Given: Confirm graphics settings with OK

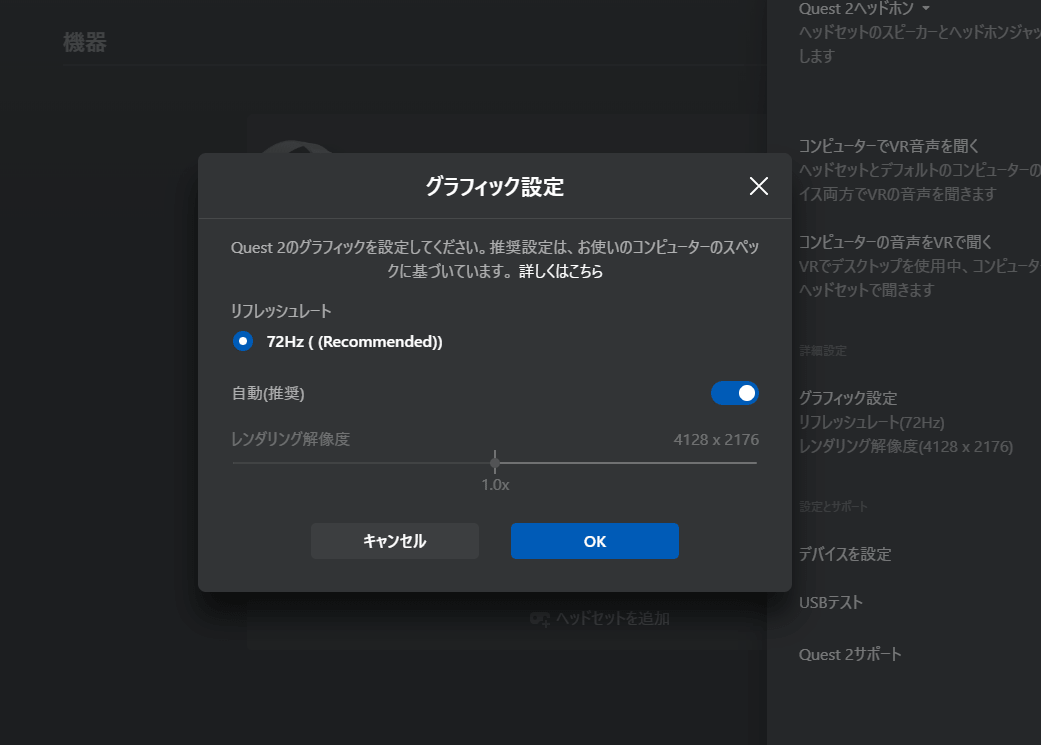Looking at the screenshot, I should pyautogui.click(x=595, y=541).
